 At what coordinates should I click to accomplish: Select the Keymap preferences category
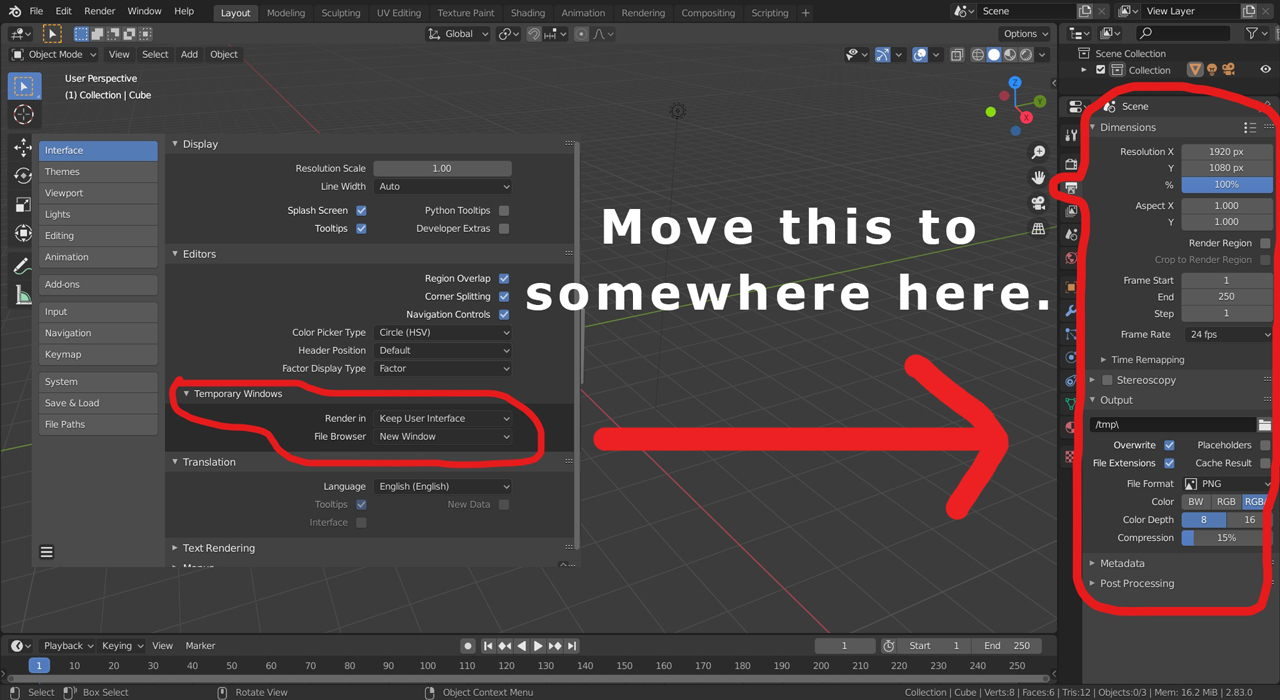[98, 355]
